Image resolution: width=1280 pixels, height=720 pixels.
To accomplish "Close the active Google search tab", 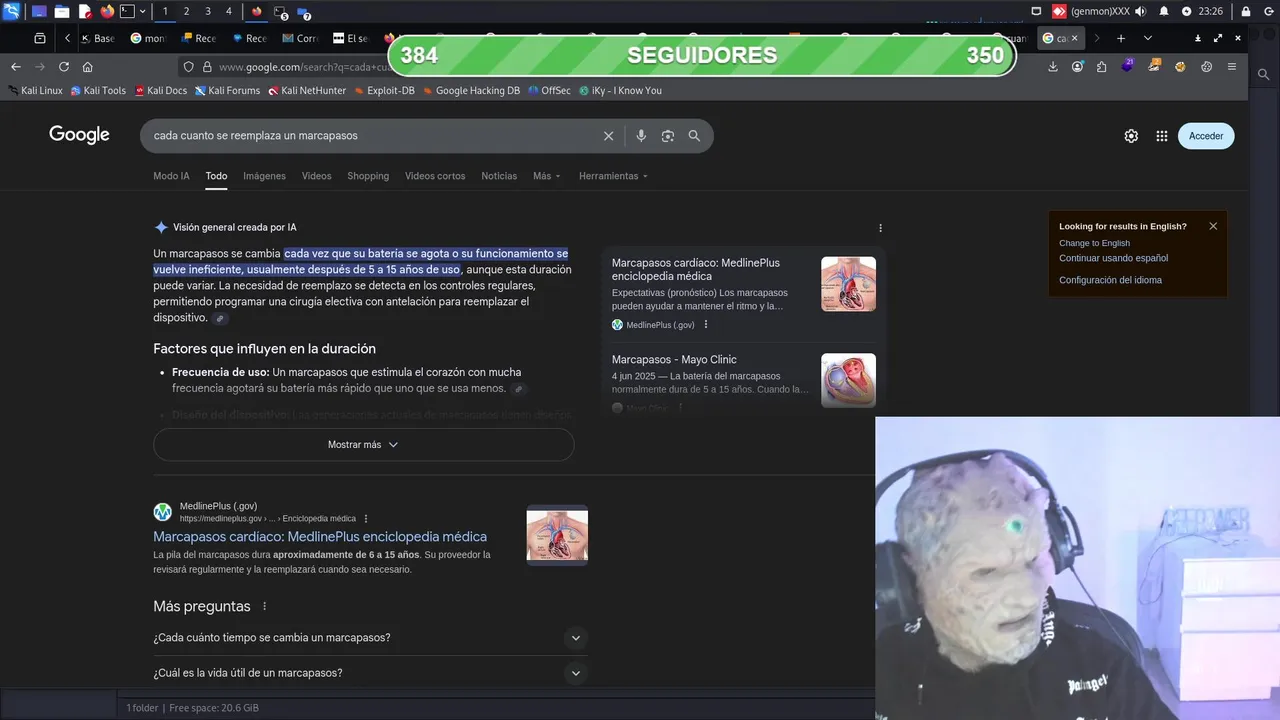I will 1075,38.
